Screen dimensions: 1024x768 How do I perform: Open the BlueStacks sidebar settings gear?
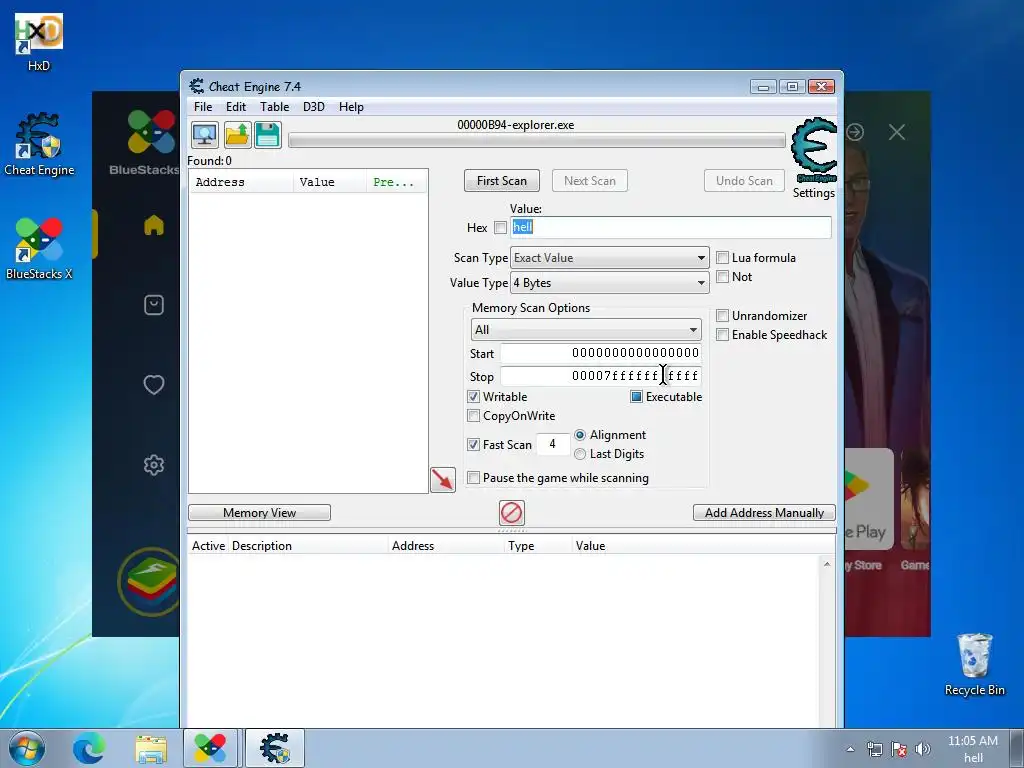tap(153, 465)
